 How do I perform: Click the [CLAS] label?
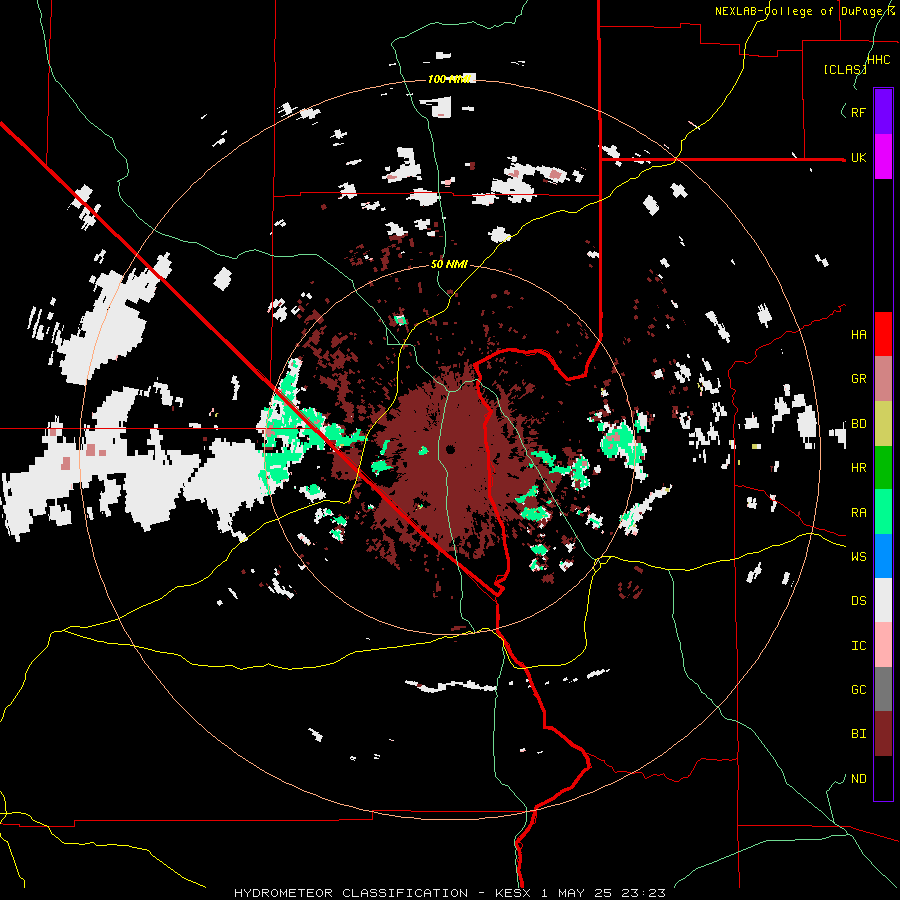point(845,69)
